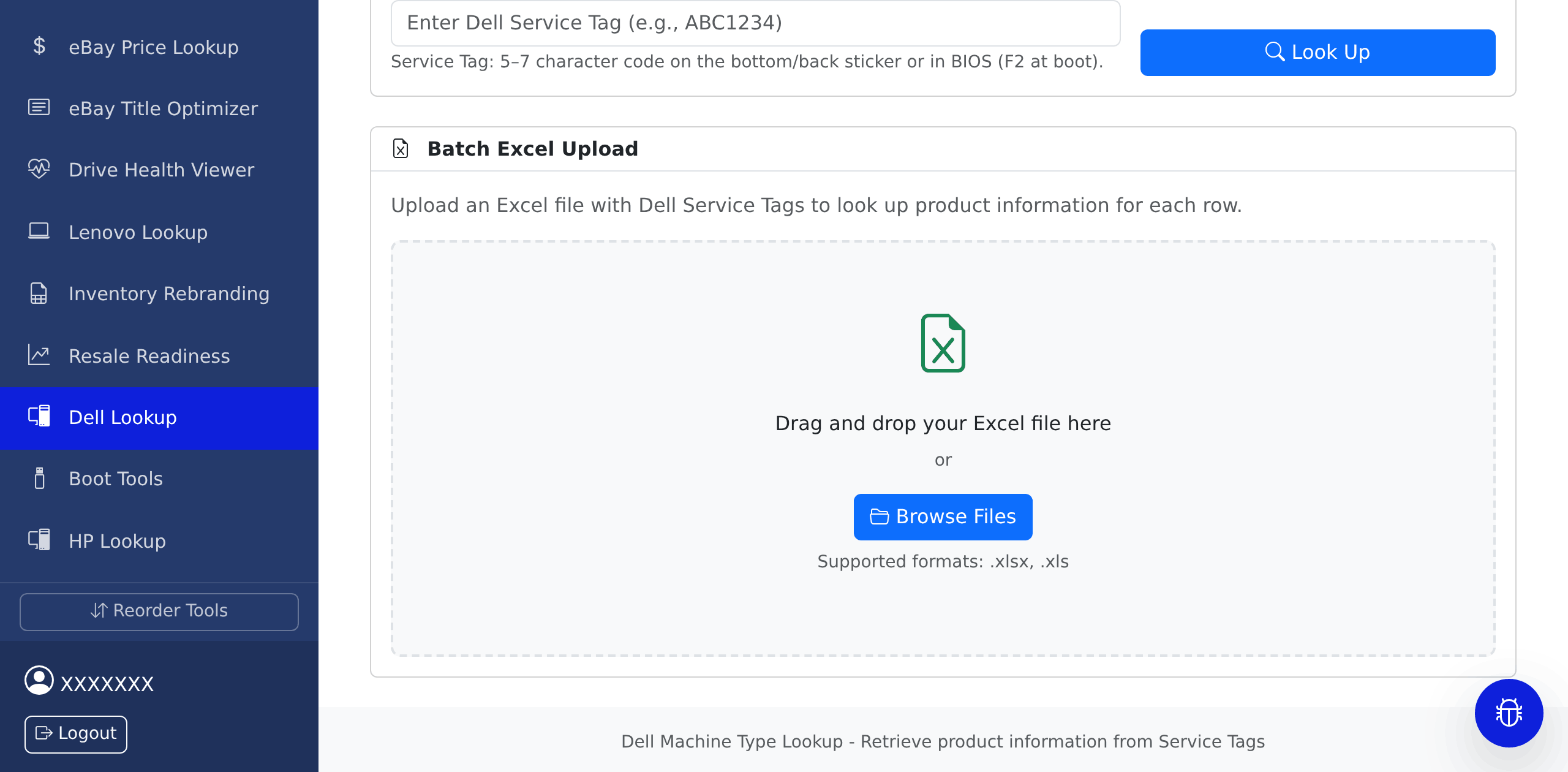This screenshot has height=772, width=1568.
Task: Open Inventory Rebranding page
Action: (159, 293)
